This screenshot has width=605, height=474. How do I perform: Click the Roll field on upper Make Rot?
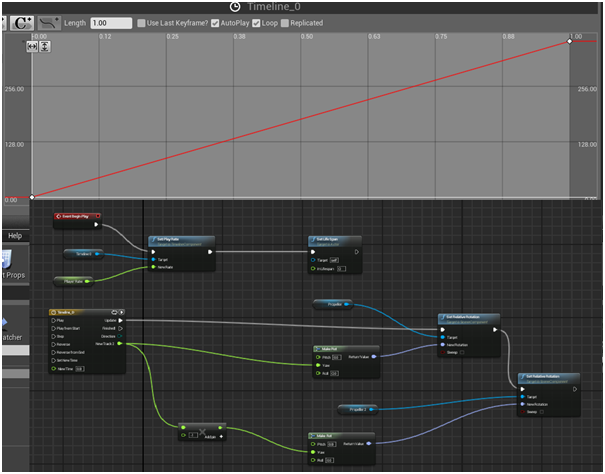click(334, 373)
